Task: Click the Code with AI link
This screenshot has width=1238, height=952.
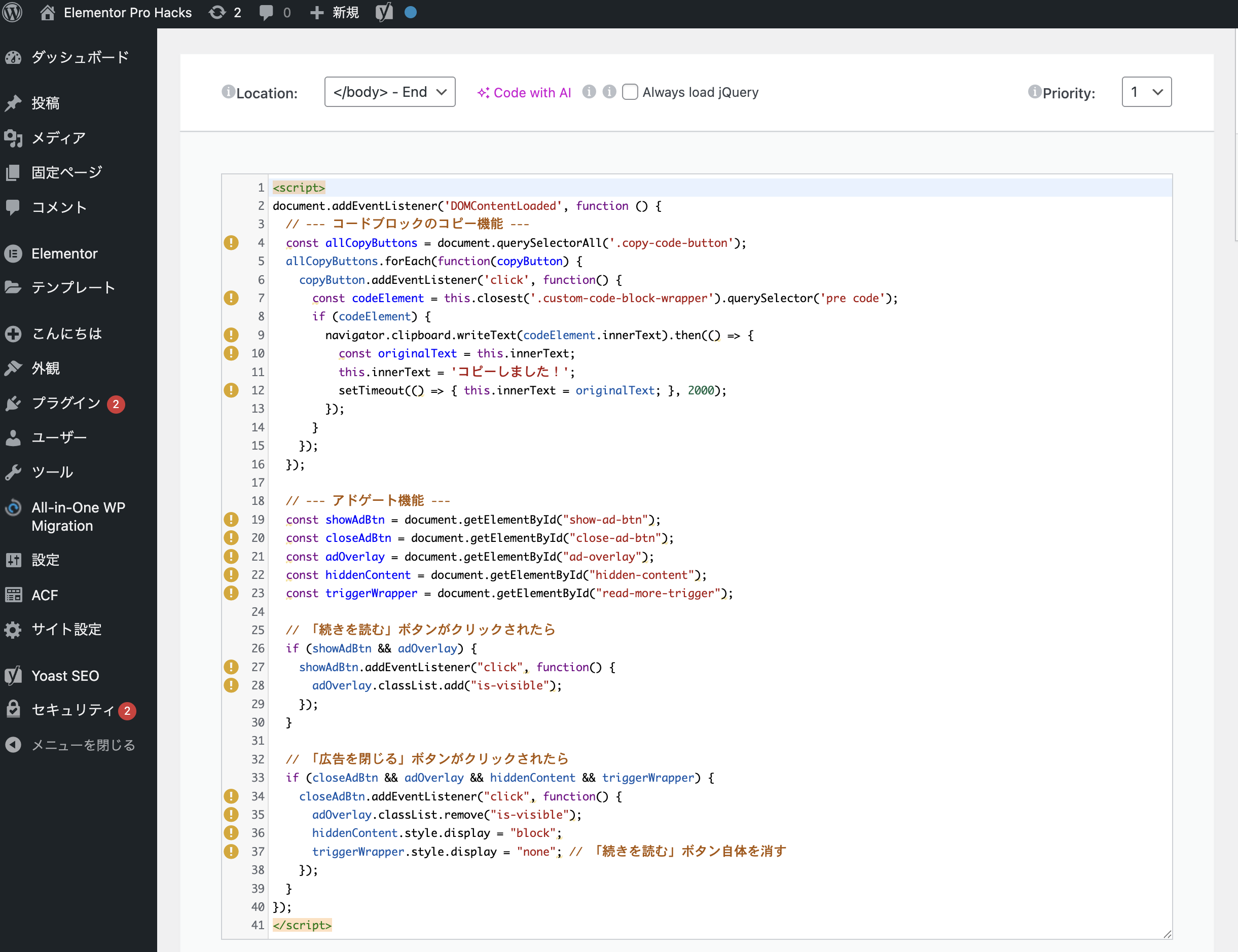Action: point(524,92)
